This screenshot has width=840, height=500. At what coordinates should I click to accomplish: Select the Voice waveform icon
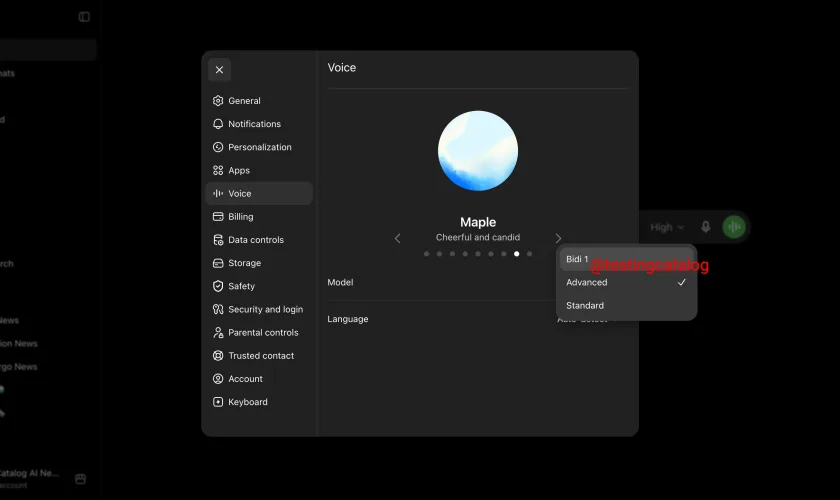coord(218,193)
